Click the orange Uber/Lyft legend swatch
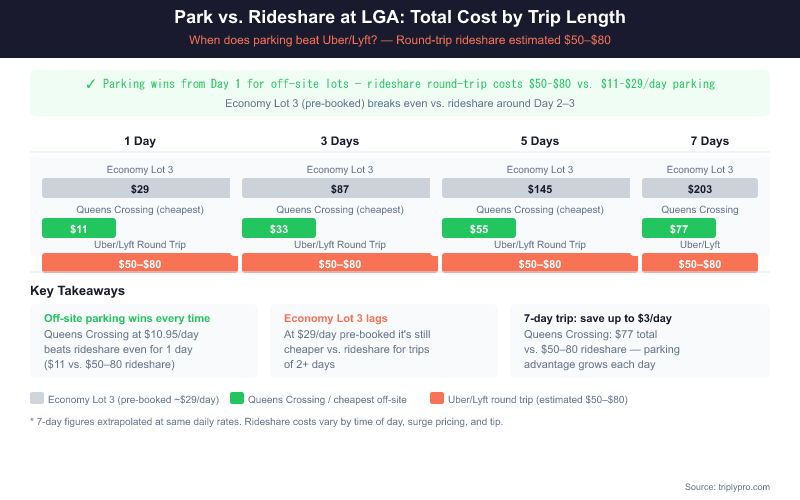This screenshot has width=800, height=500. pyautogui.click(x=437, y=398)
